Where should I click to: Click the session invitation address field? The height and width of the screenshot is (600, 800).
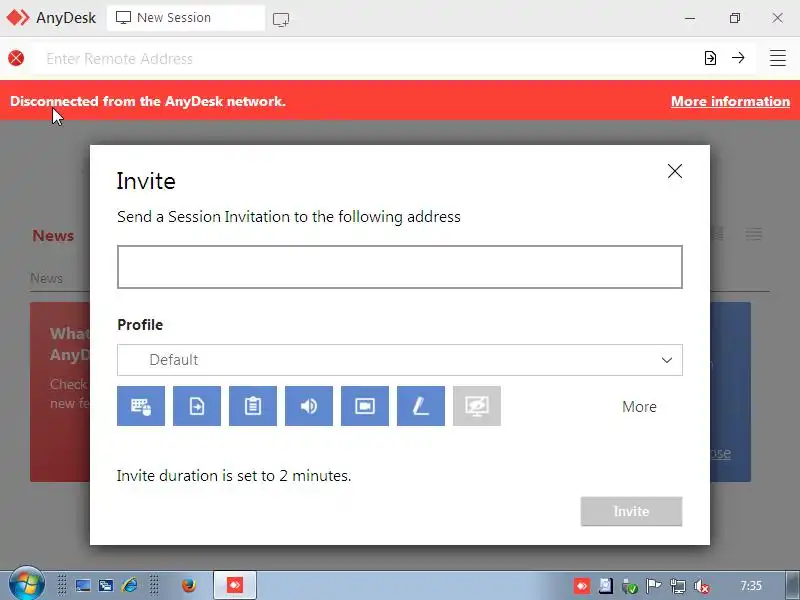[399, 267]
